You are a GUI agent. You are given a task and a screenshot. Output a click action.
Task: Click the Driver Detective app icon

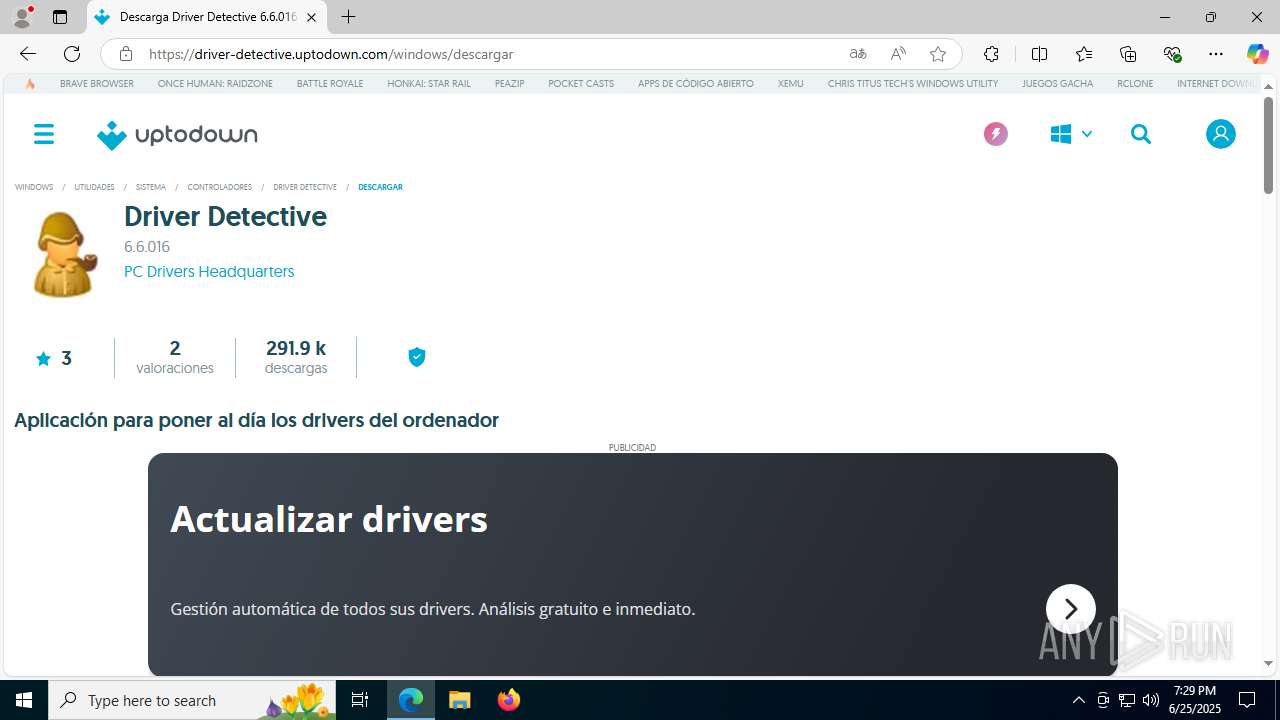tap(64, 255)
